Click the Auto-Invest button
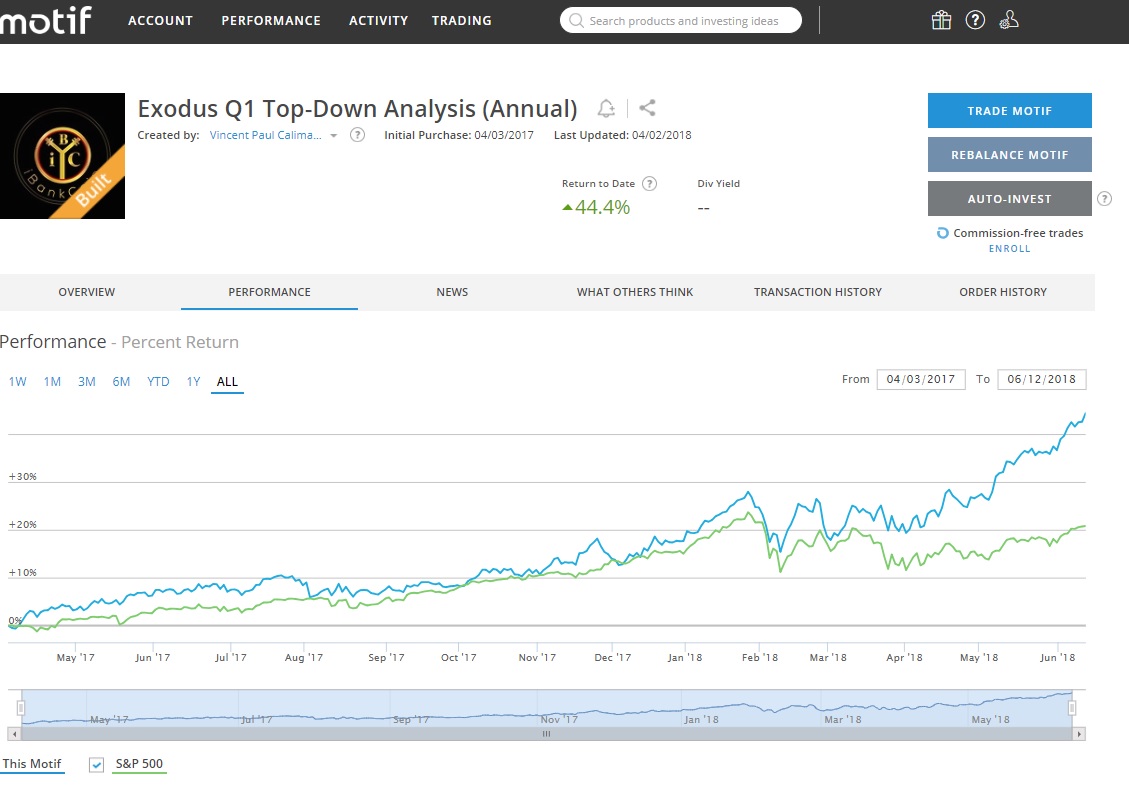 (x=1009, y=199)
